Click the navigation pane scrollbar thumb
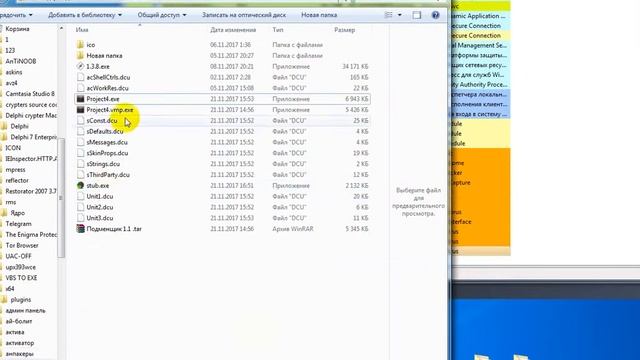 61,198
